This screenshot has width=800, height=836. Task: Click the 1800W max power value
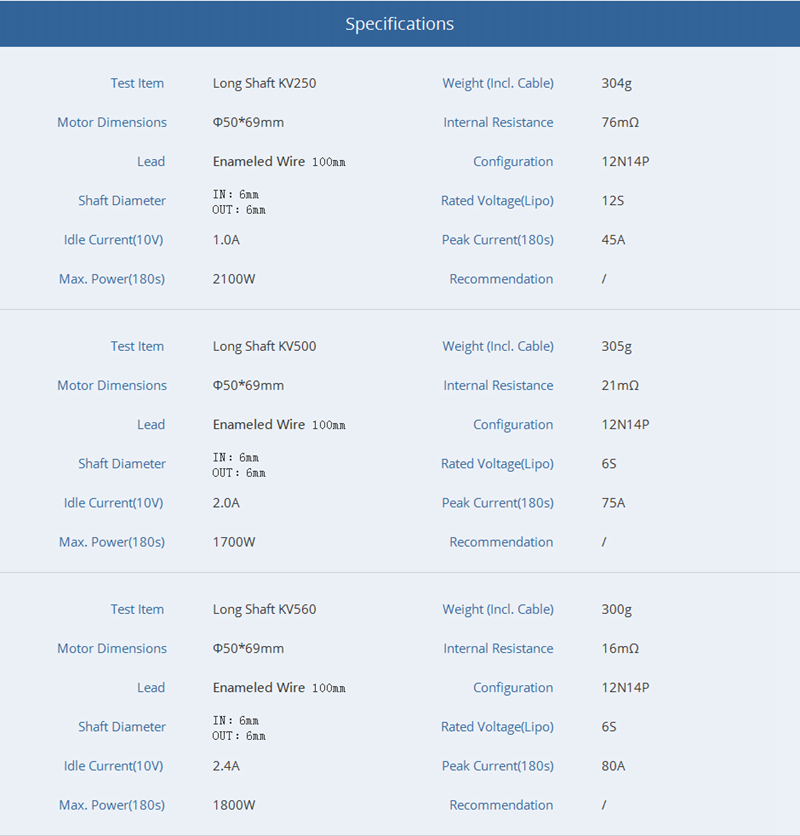pos(234,805)
